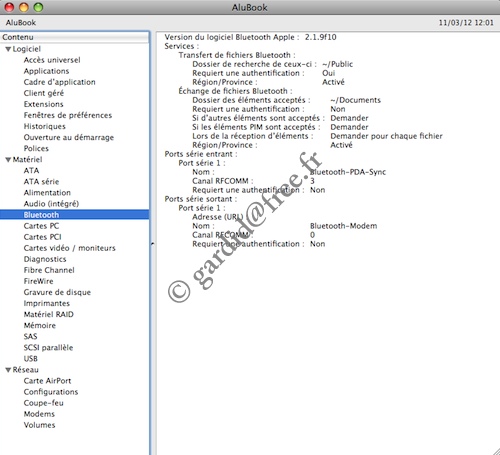This screenshot has width=500, height=455.
Task: Click 'Demander pour chaque fichier' value
Action: [386, 136]
